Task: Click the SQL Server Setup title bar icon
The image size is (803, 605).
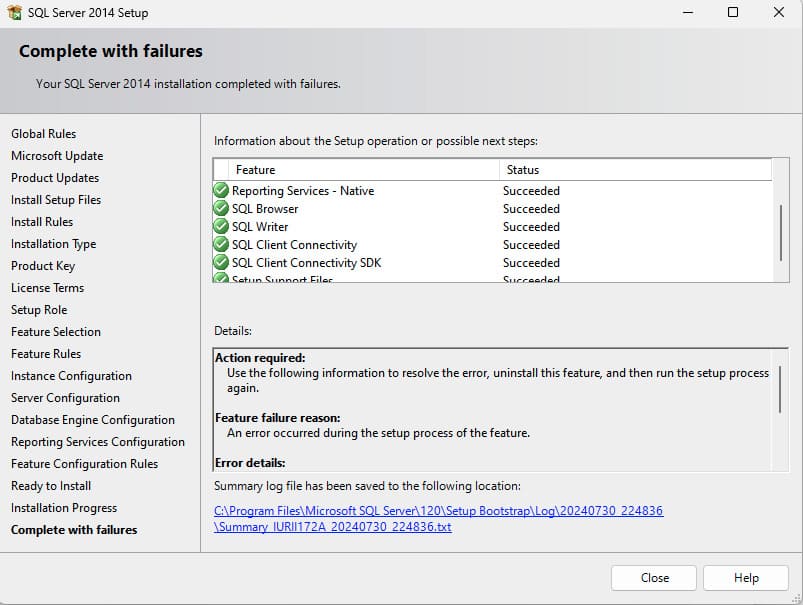Action: point(15,13)
